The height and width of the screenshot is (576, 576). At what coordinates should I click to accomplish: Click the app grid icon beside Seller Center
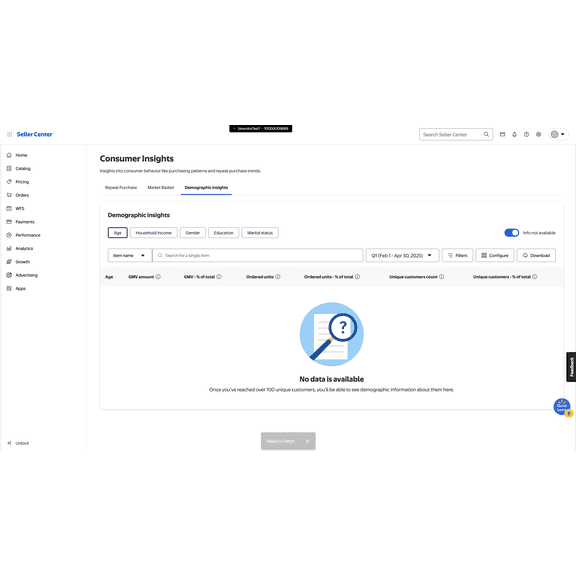click(10, 134)
